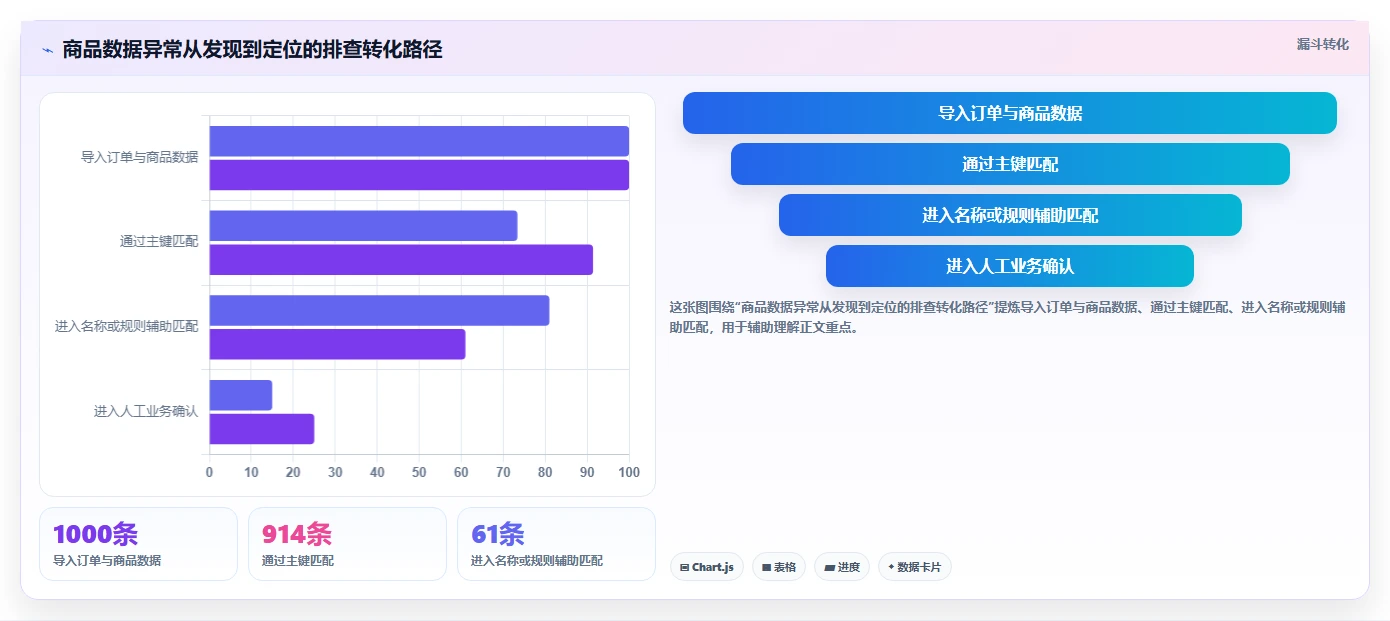Image resolution: width=1390 pixels, height=621 pixels.
Task: Select the 进入名称或规则辅助匹配 funnel step
Action: 1010,215
